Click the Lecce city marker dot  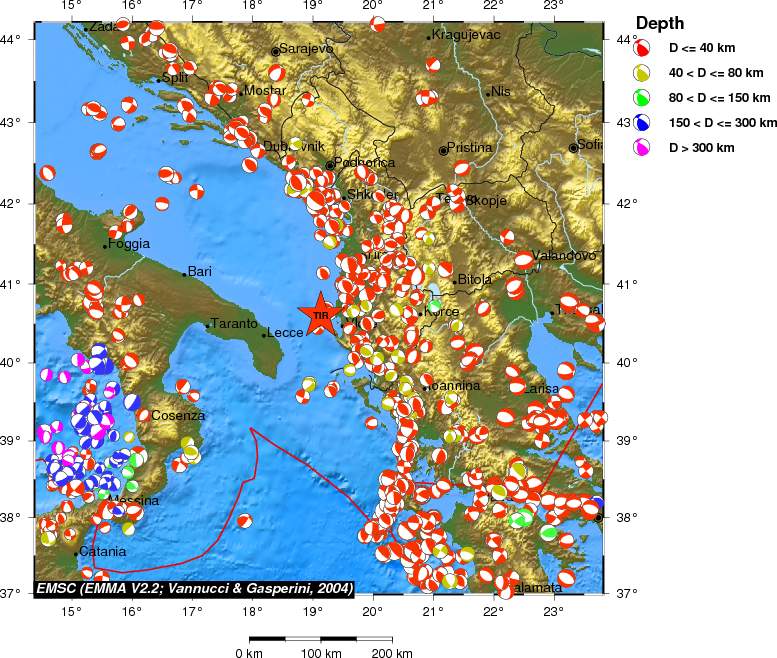click(x=264, y=335)
